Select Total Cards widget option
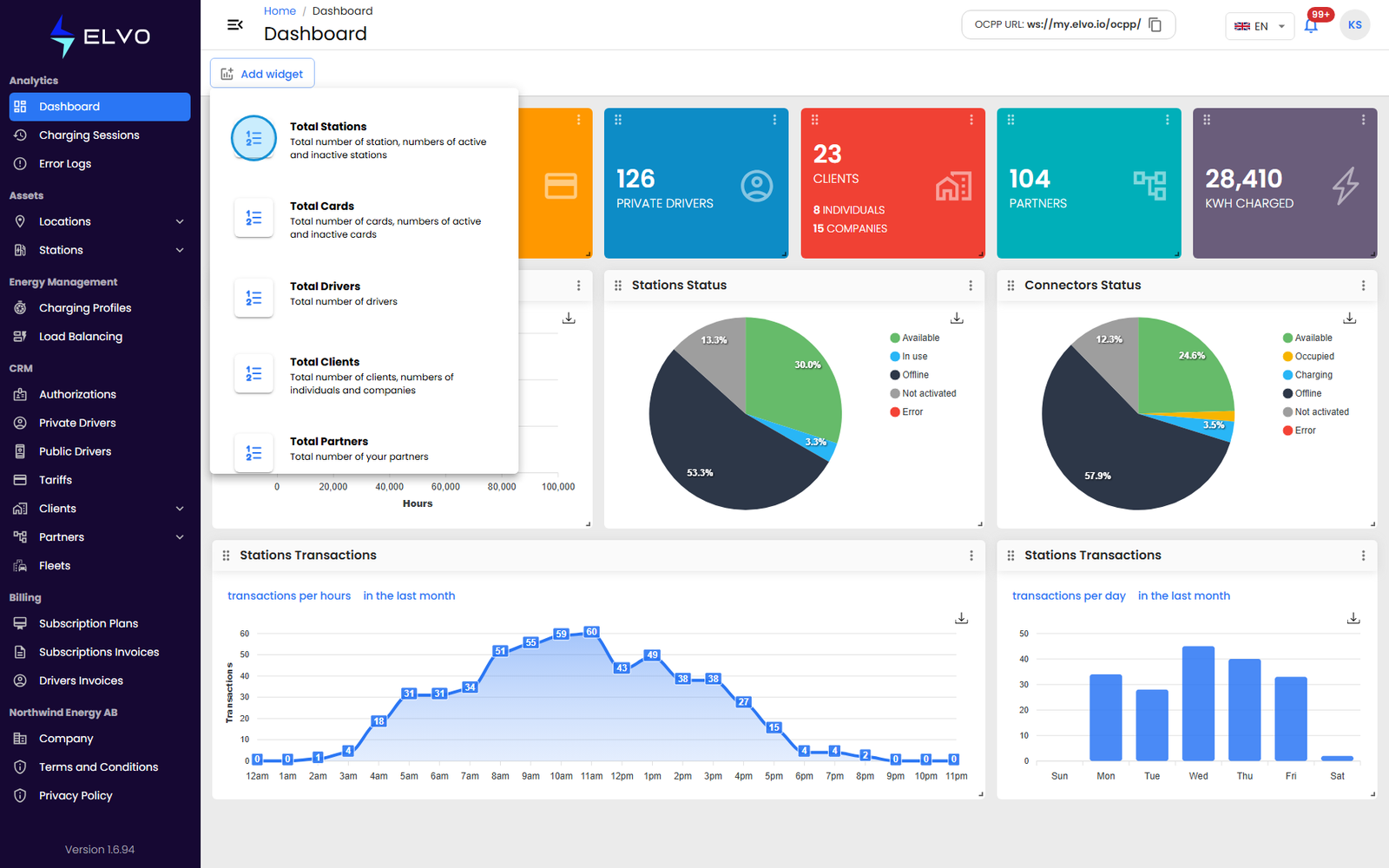 pos(365,220)
